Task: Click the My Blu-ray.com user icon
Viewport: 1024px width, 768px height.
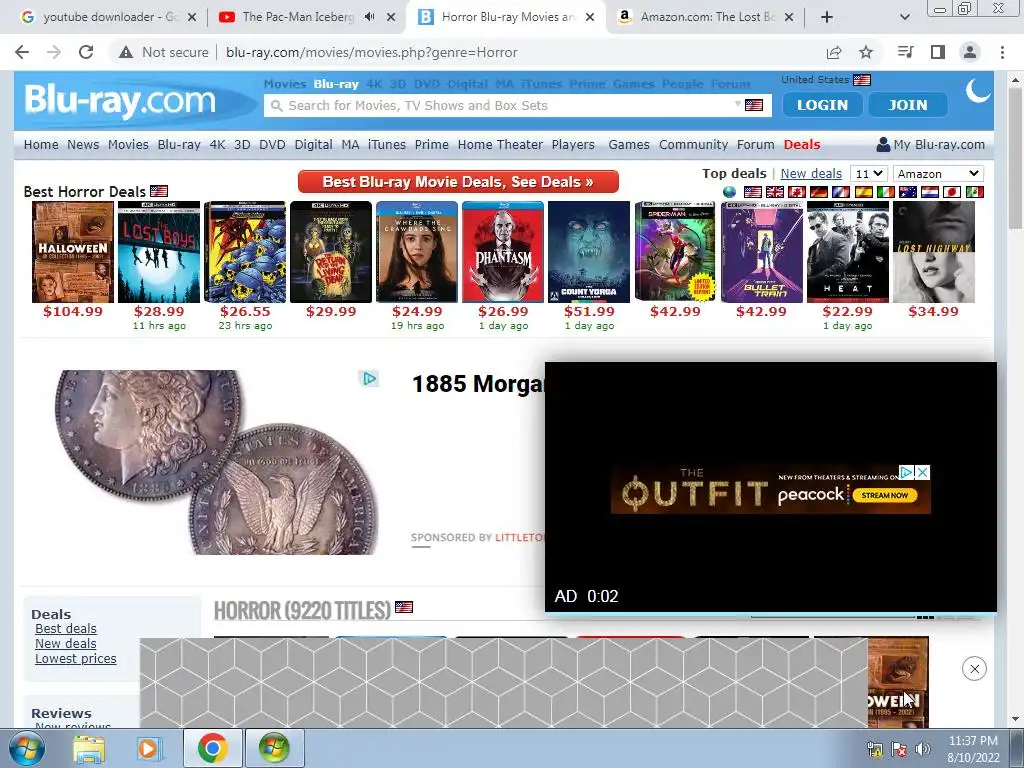Action: [x=883, y=144]
